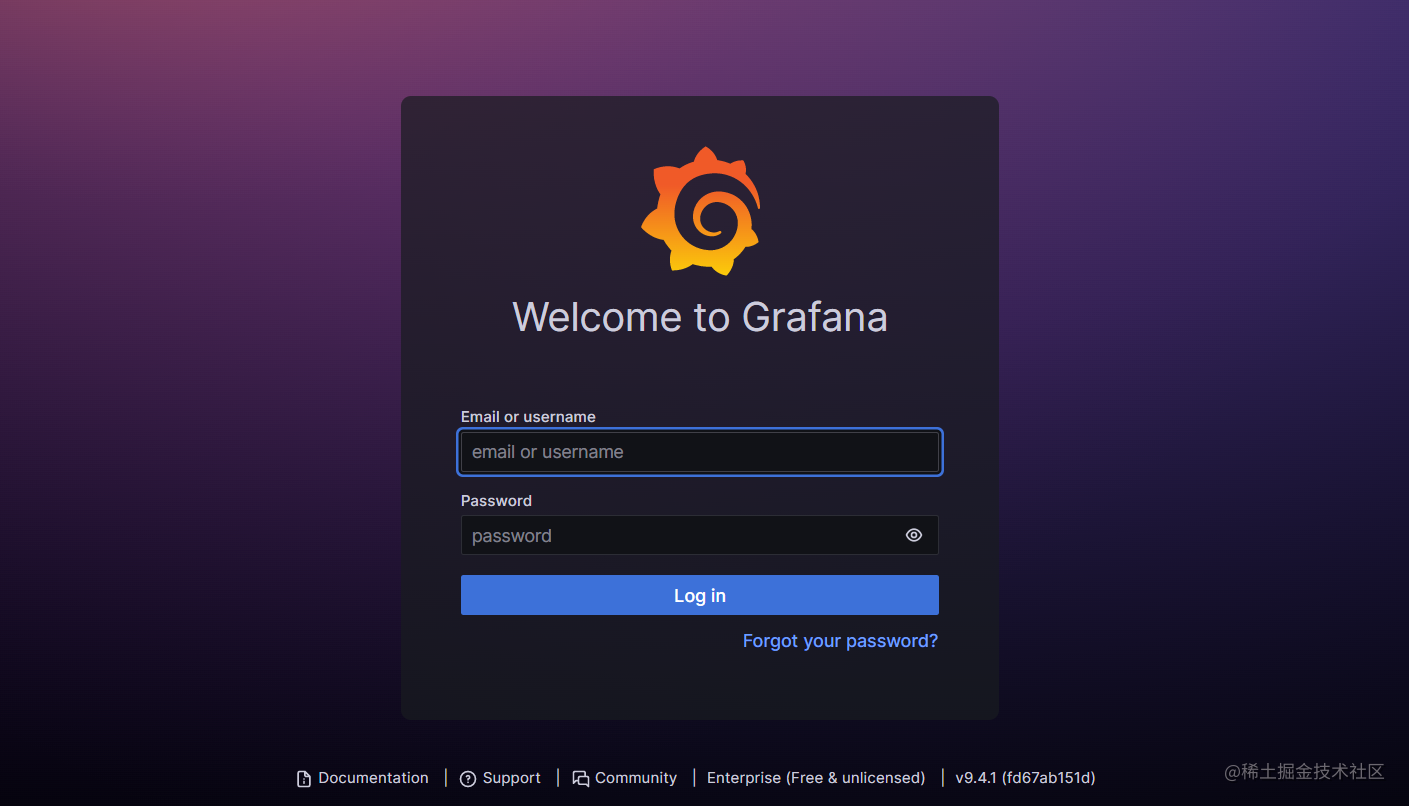The height and width of the screenshot is (806, 1409).
Task: Click the version number v9.4.1 text
Action: click(x=1025, y=777)
